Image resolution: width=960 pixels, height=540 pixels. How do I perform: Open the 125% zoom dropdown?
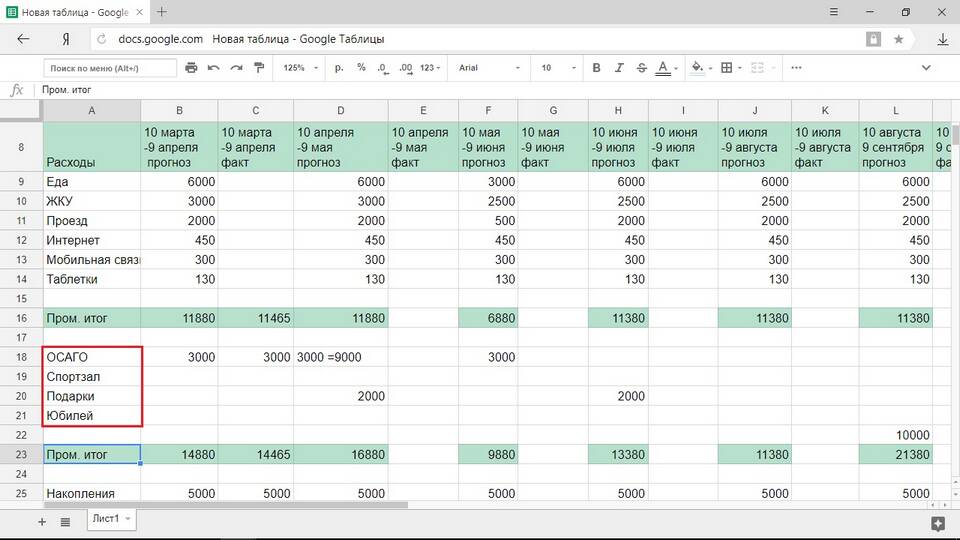pos(300,68)
